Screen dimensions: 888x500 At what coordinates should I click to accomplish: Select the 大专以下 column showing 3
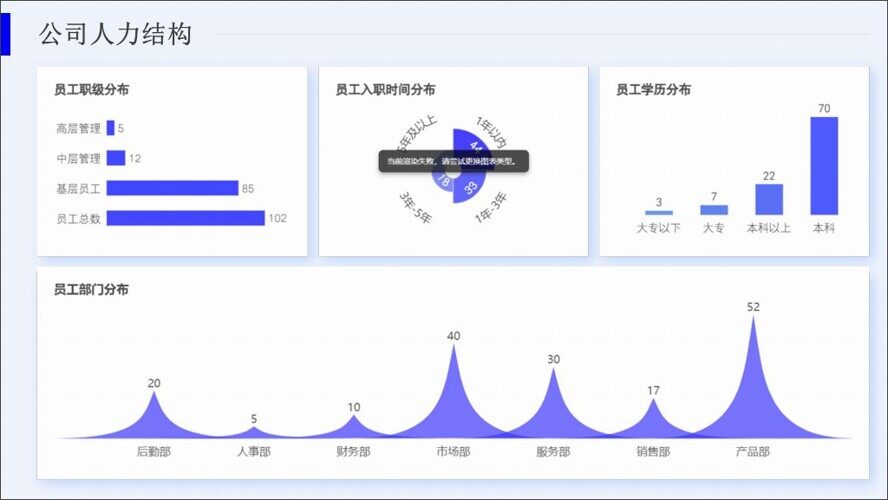pos(658,212)
